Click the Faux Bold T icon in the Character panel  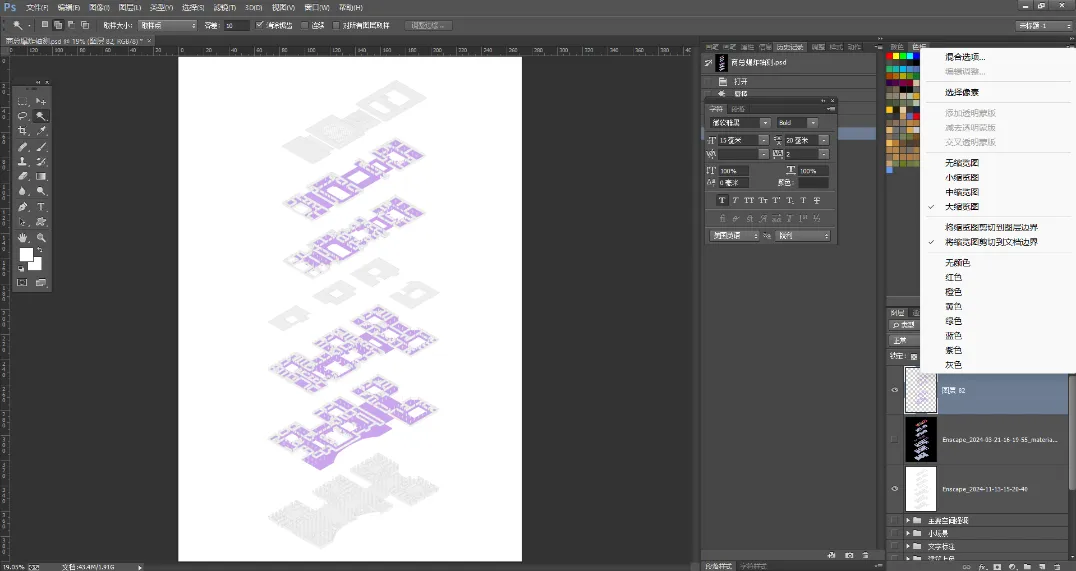722,200
